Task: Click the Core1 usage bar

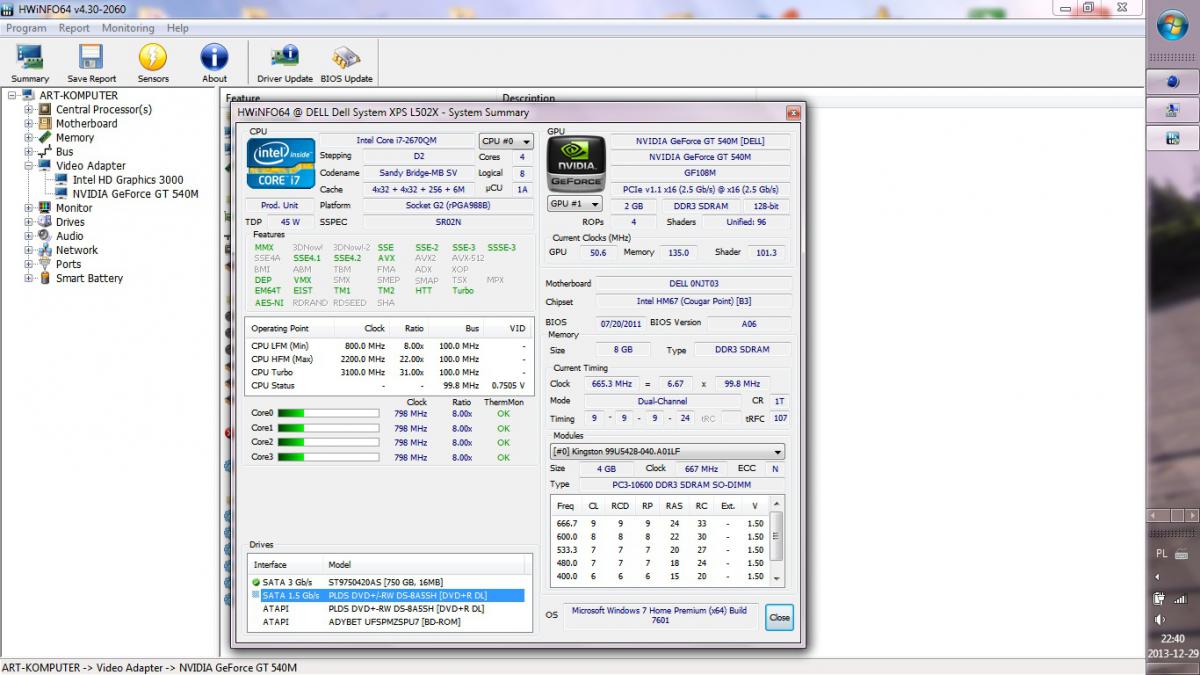Action: click(328, 428)
